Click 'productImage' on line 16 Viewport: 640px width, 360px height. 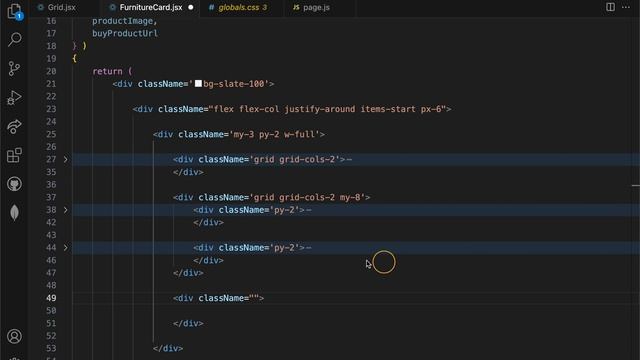pyautogui.click(x=122, y=21)
